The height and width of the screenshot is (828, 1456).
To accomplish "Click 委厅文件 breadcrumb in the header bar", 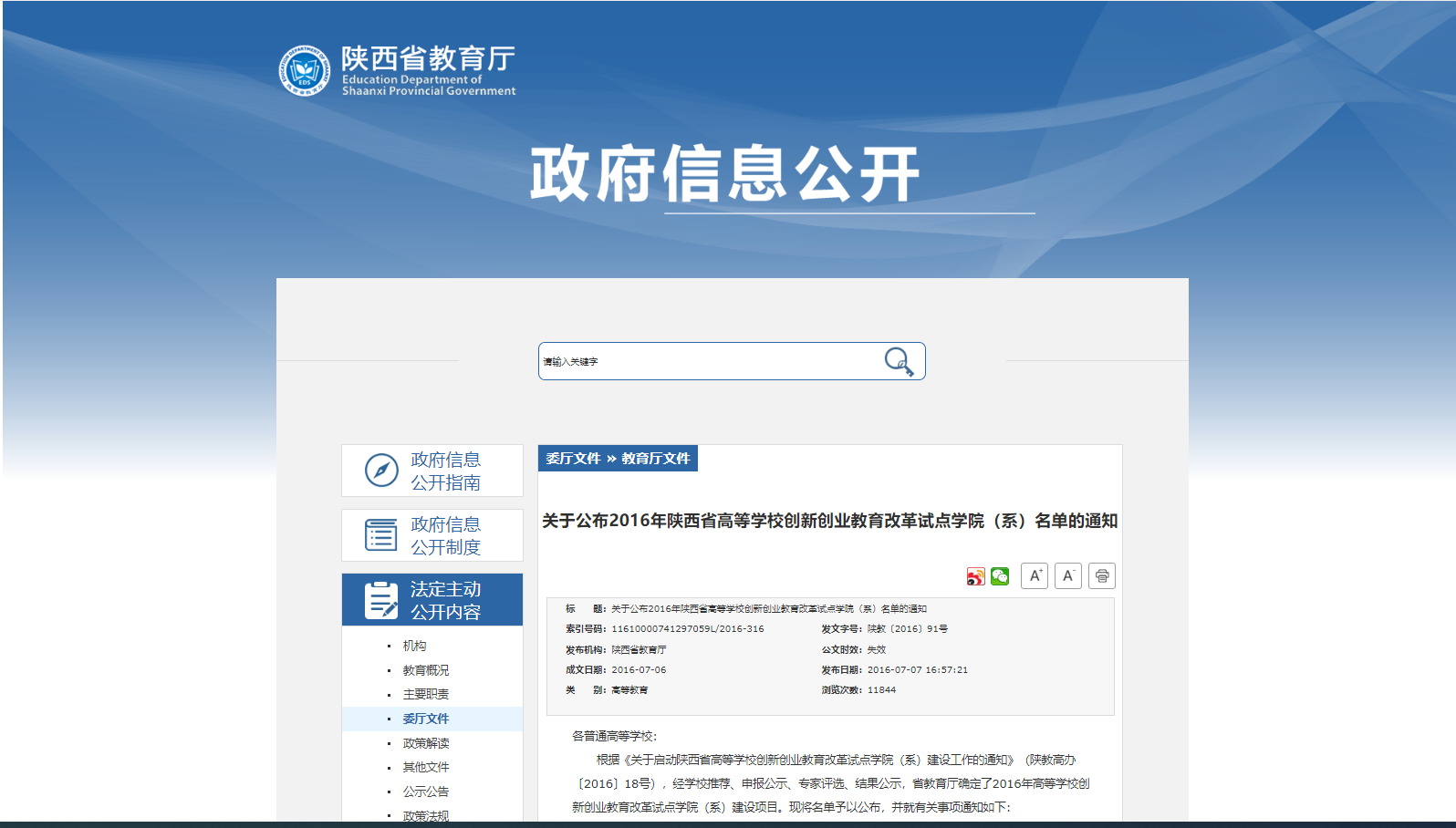I will (573, 459).
